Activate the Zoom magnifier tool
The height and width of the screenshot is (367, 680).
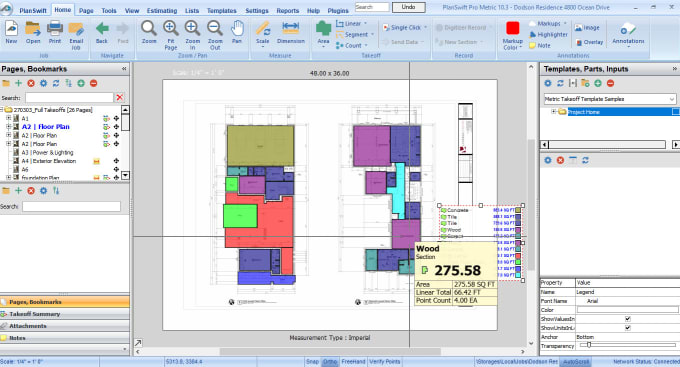[149, 33]
